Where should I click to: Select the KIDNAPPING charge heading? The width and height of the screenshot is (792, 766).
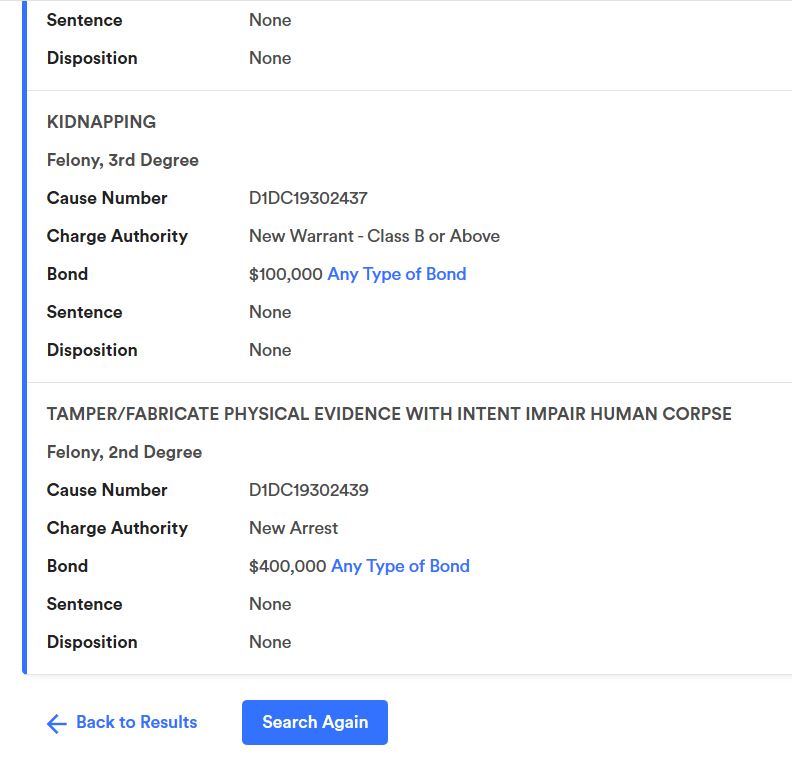click(101, 122)
